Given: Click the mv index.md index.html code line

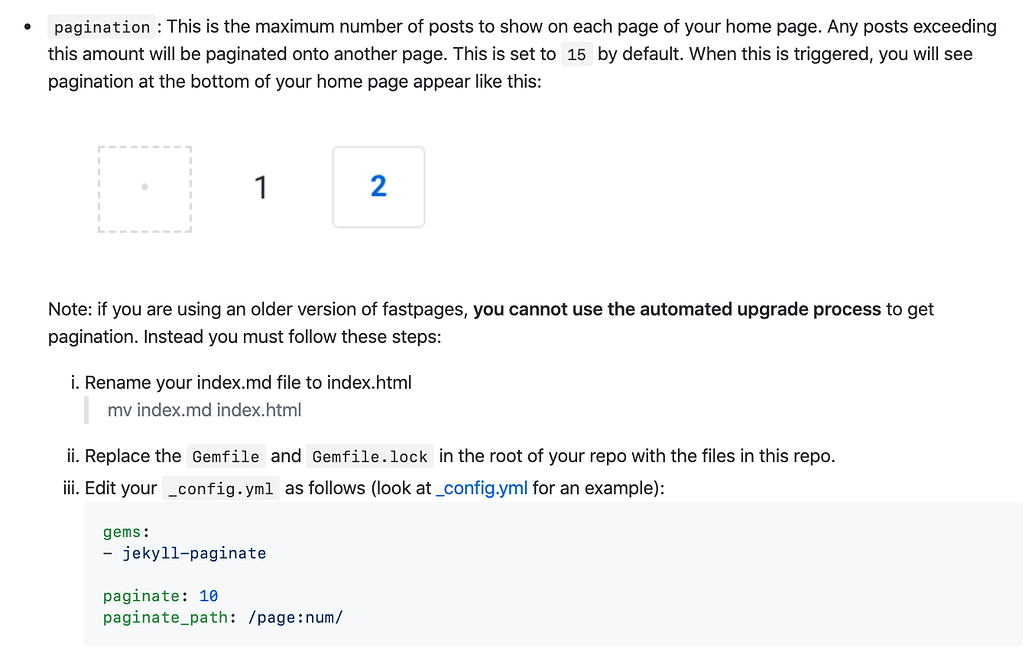Looking at the screenshot, I should coord(204,410).
